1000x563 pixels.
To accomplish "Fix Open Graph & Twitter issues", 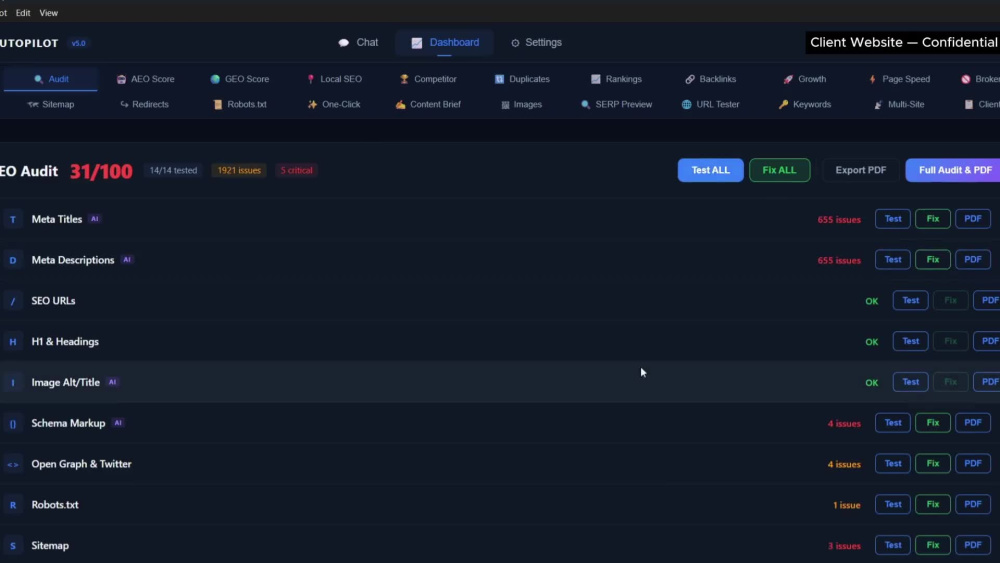I will click(x=932, y=464).
